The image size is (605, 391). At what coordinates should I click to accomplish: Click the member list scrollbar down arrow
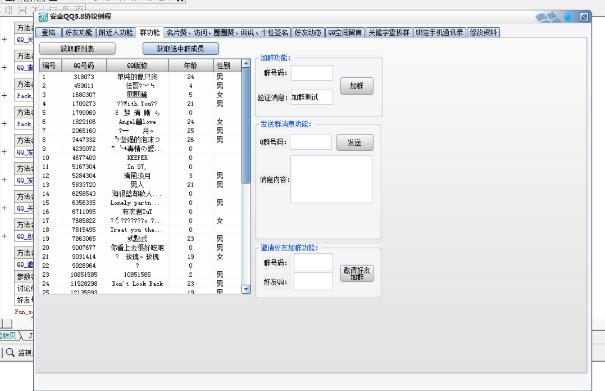pos(246,289)
